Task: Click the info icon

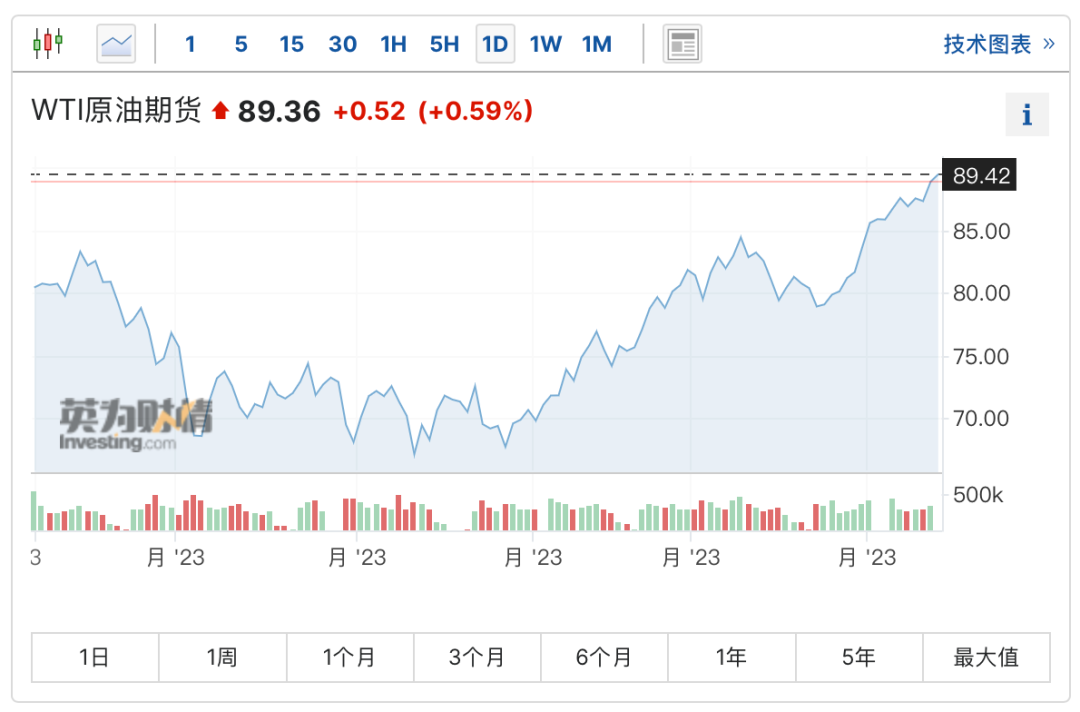Action: (x=1026, y=114)
